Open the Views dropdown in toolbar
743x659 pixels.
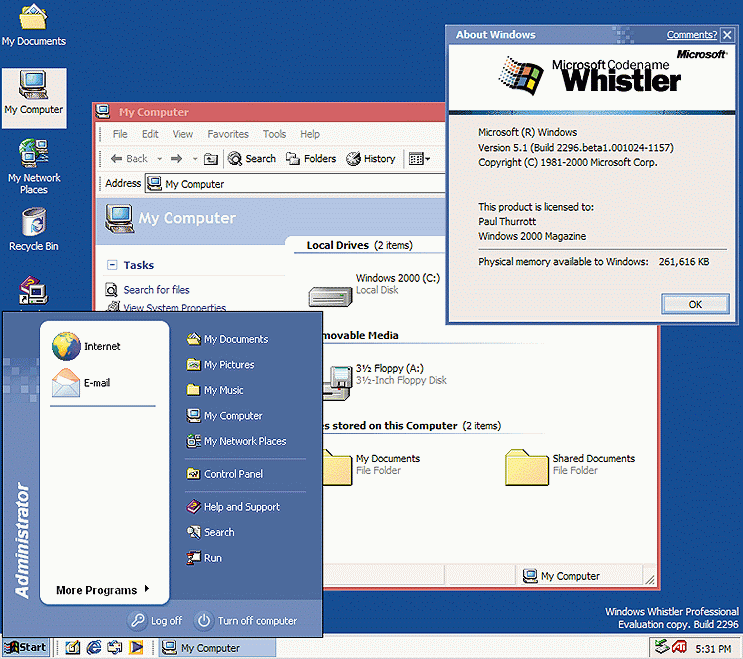(x=419, y=159)
